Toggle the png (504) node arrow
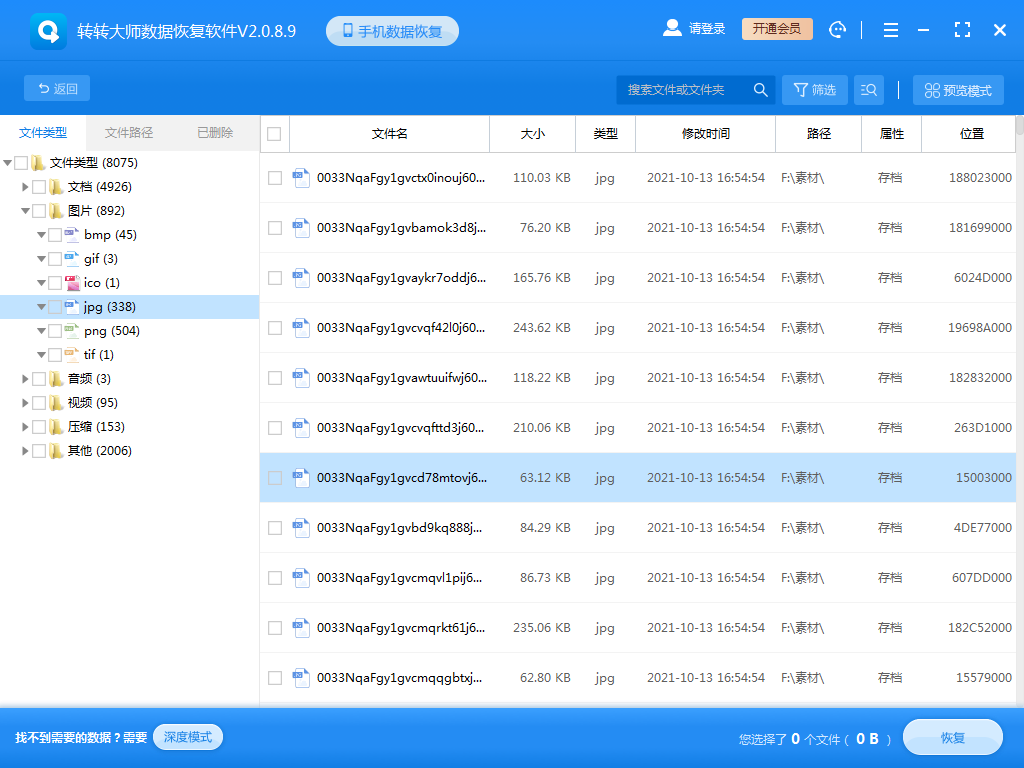 click(41, 331)
